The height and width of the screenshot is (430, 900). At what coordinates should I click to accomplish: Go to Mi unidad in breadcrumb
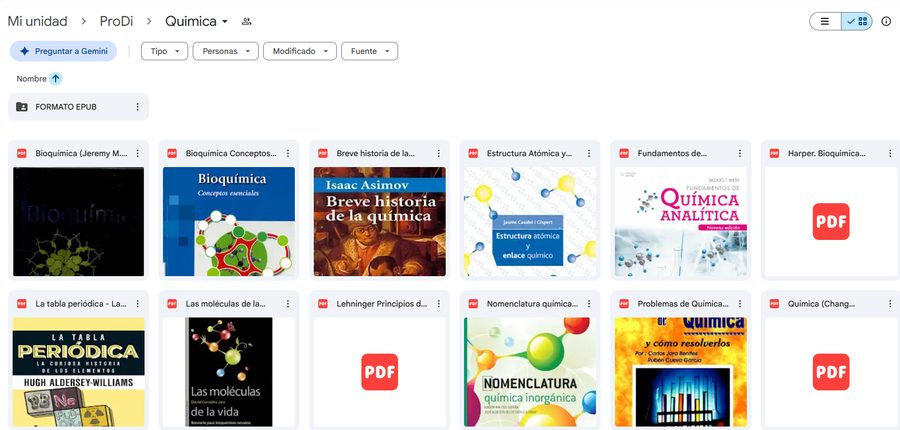[x=37, y=21]
